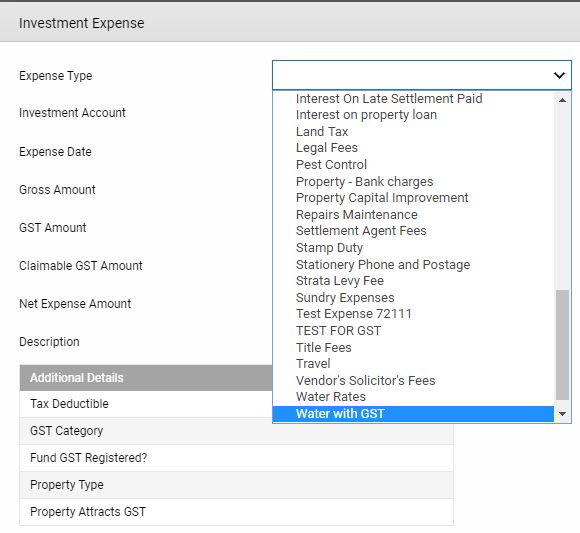Click the 'Property Attracts GST' row
This screenshot has width=580, height=533.
[236, 512]
